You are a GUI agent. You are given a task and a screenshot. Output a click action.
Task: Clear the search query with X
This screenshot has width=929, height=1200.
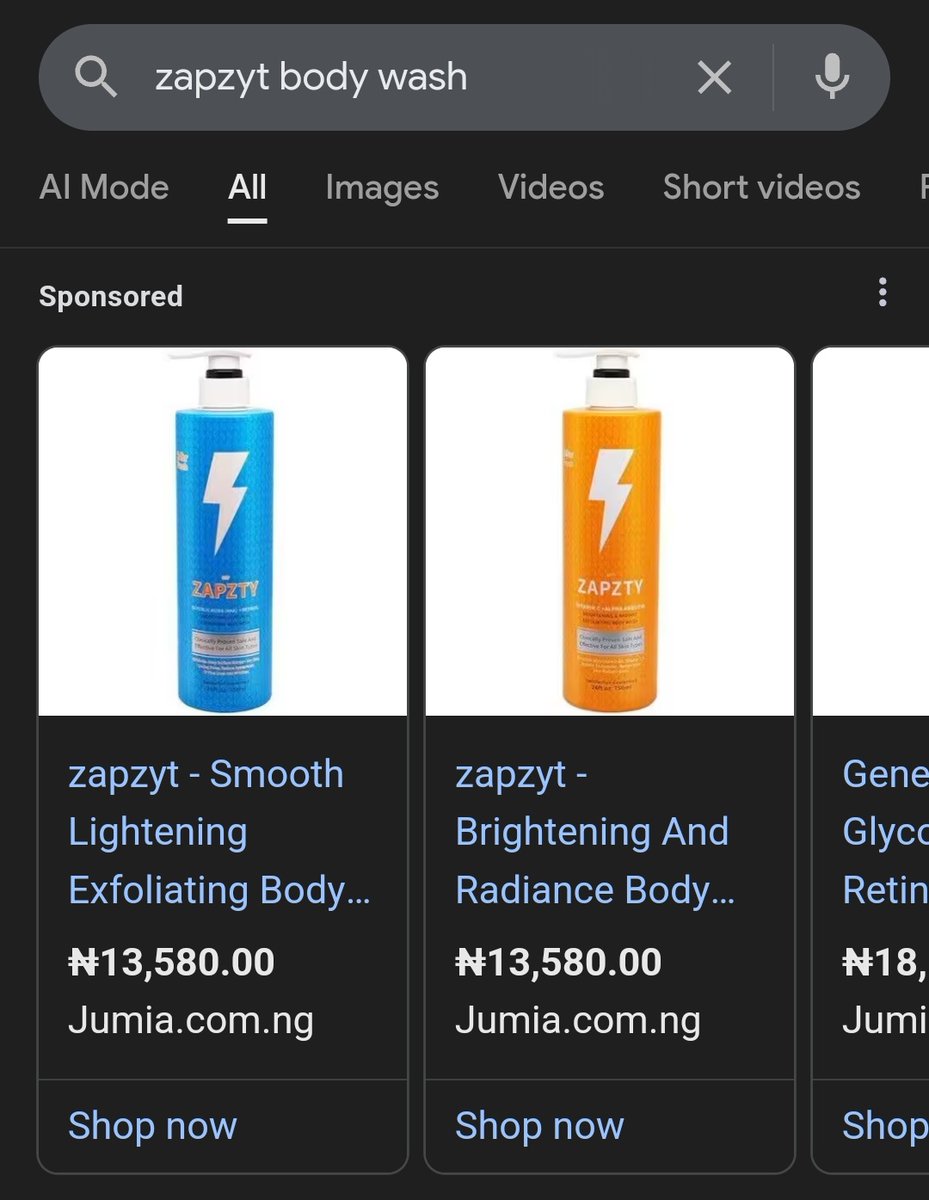click(714, 77)
